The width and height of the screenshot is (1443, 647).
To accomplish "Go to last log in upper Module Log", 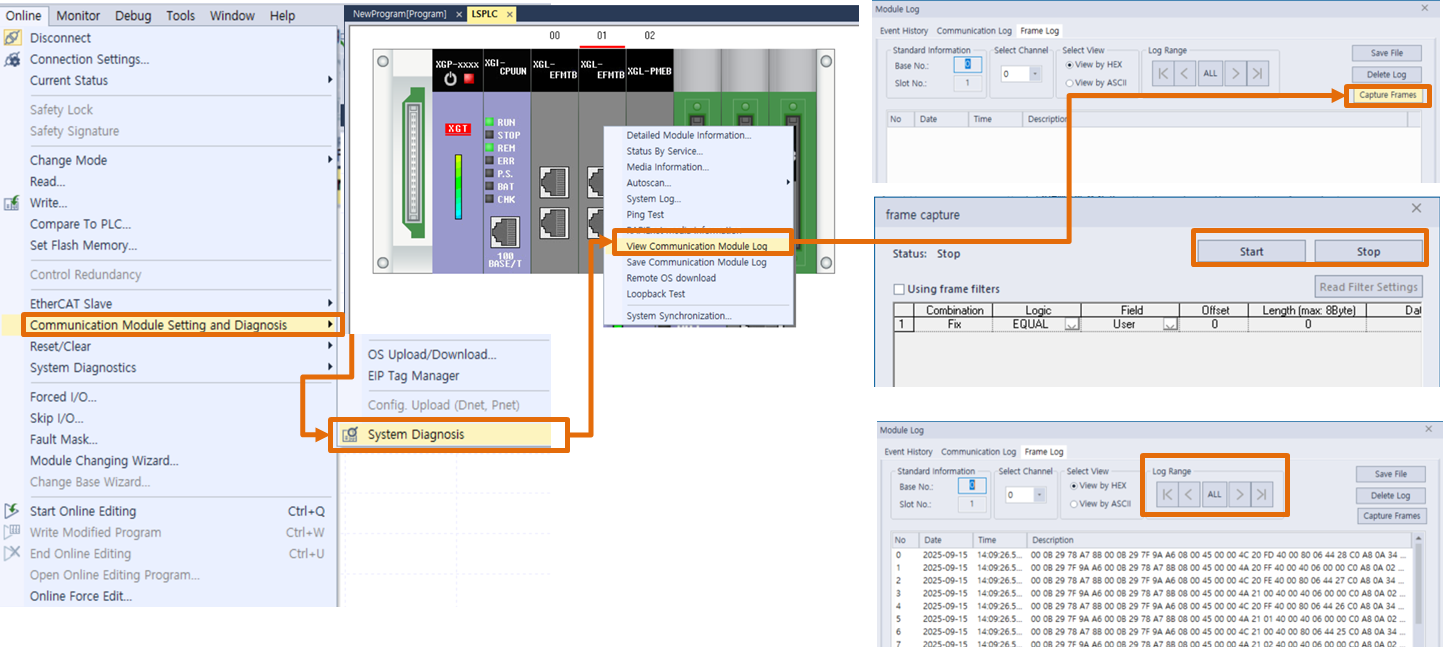I will pyautogui.click(x=1258, y=73).
